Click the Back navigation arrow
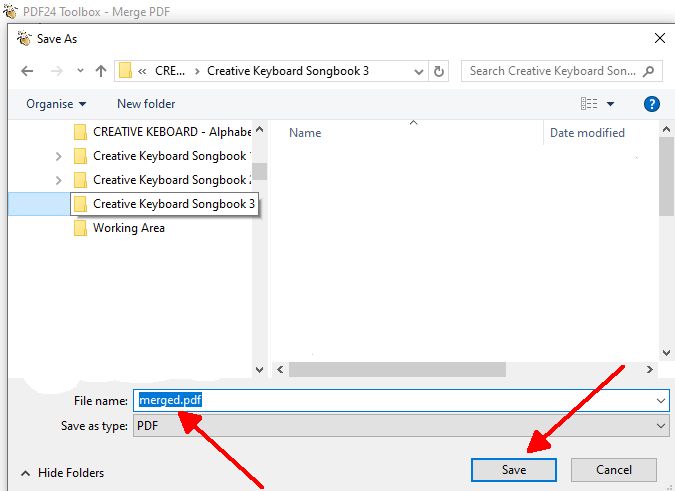 (27, 72)
